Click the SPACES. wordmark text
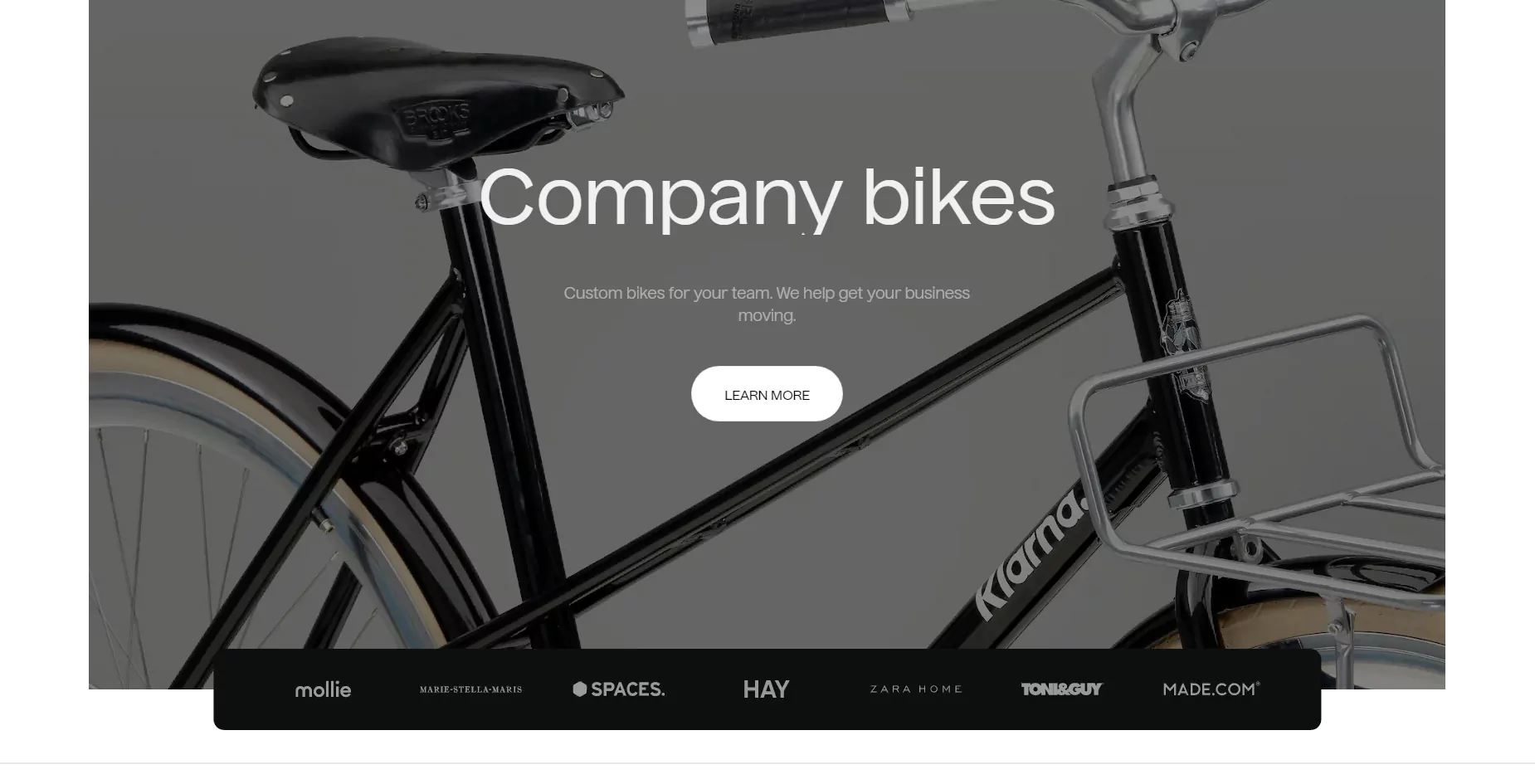The width and height of the screenshot is (1535, 784). tap(628, 689)
